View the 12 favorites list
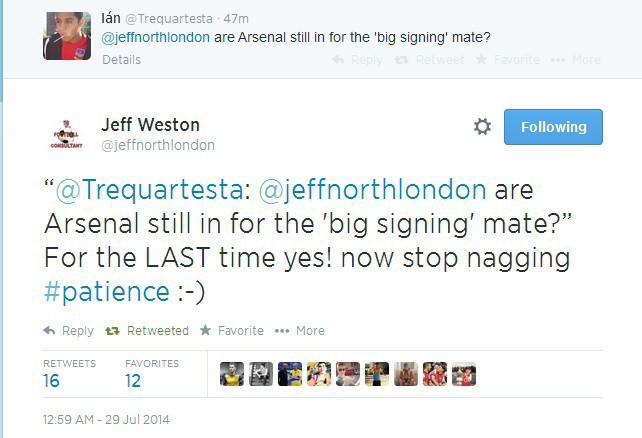 [133, 381]
